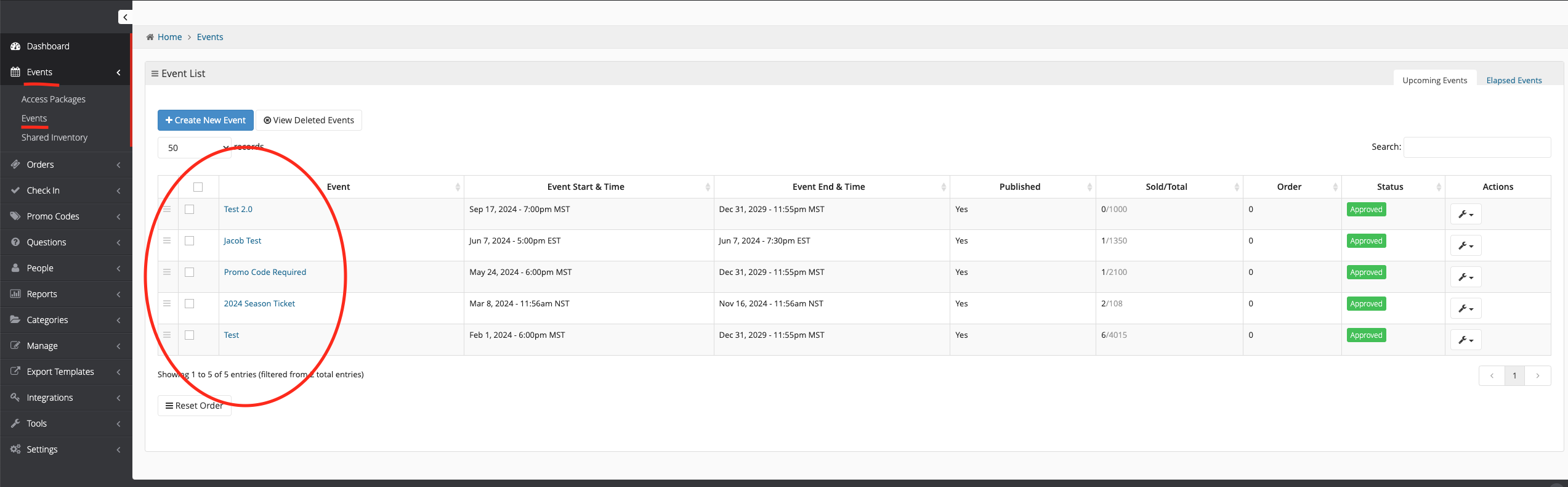Check the Test 2.0 row checkbox
The width and height of the screenshot is (1568, 487).
click(x=190, y=210)
